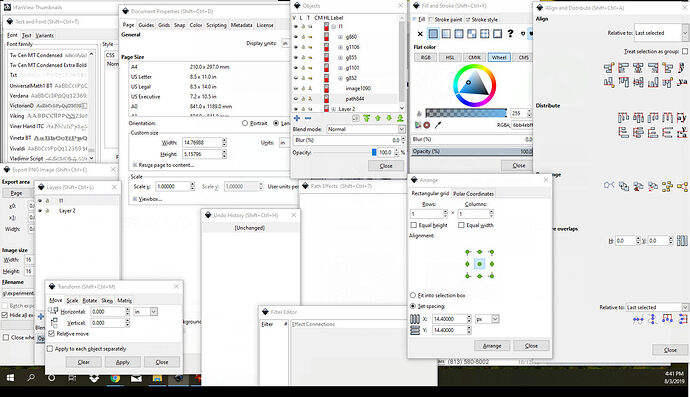This screenshot has height=397, width=690.
Task: Align right edges to anchor's left edge
Action: tap(609, 68)
